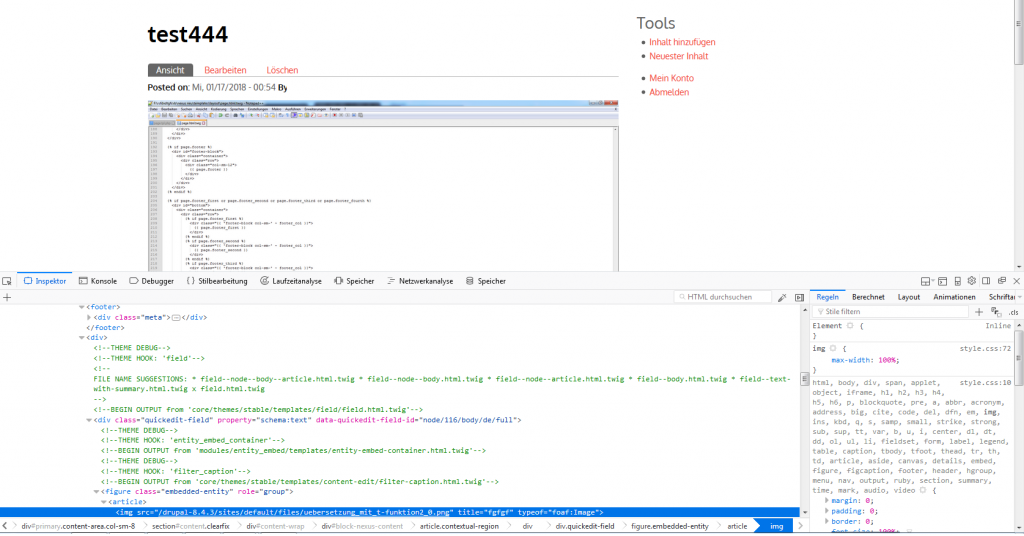Toggle the .cls class panel
The height and width of the screenshot is (536, 1024).
1012,312
